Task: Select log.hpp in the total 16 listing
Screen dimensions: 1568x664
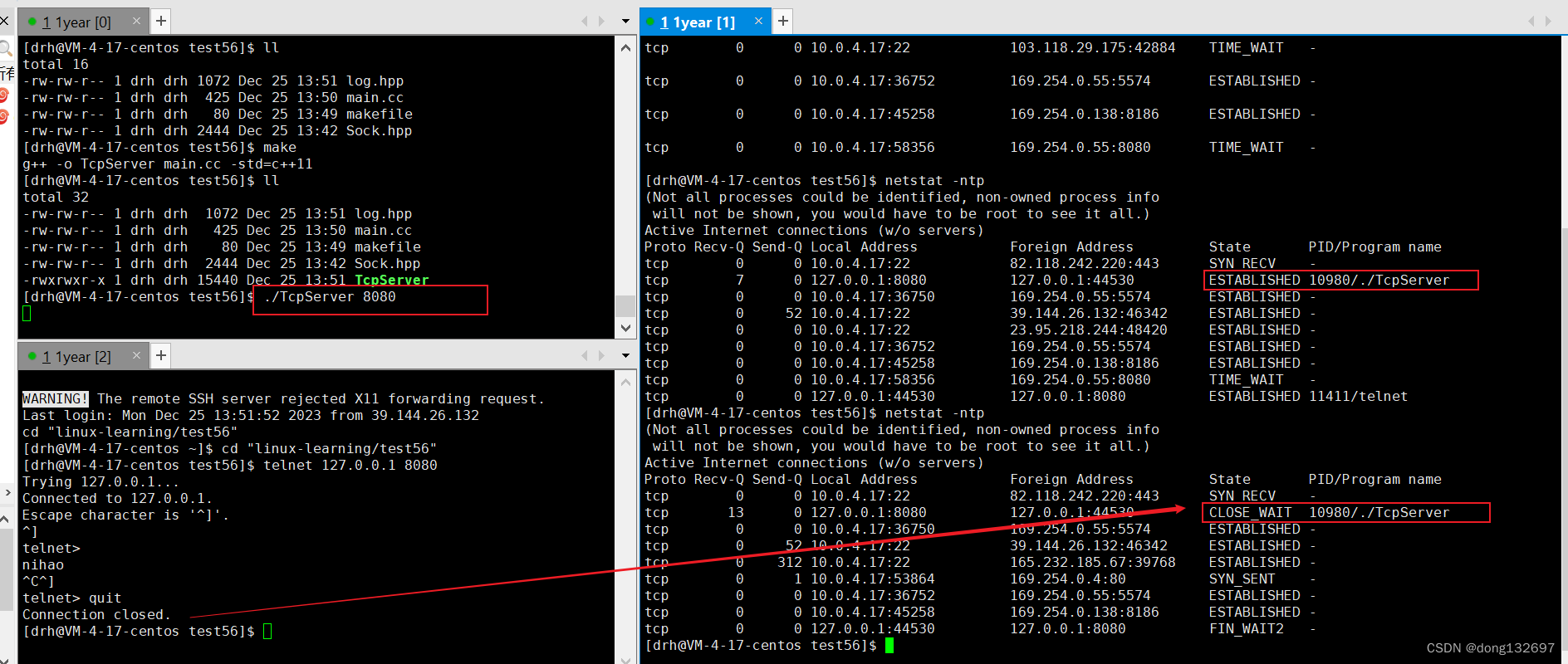Action: pyautogui.click(x=375, y=81)
